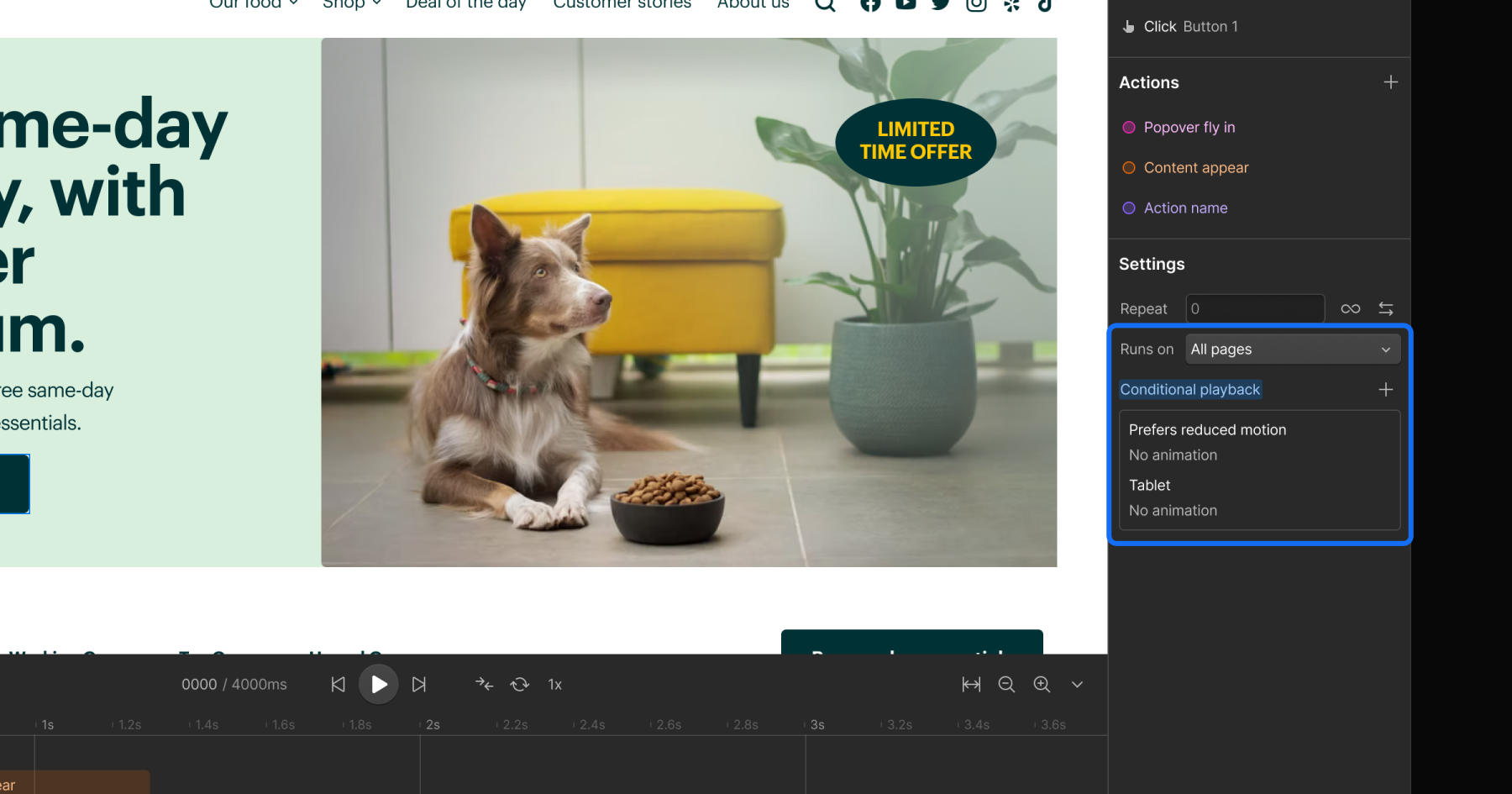Select the Tablet condition
Screen dimensions: 1512x794
(x=1149, y=486)
